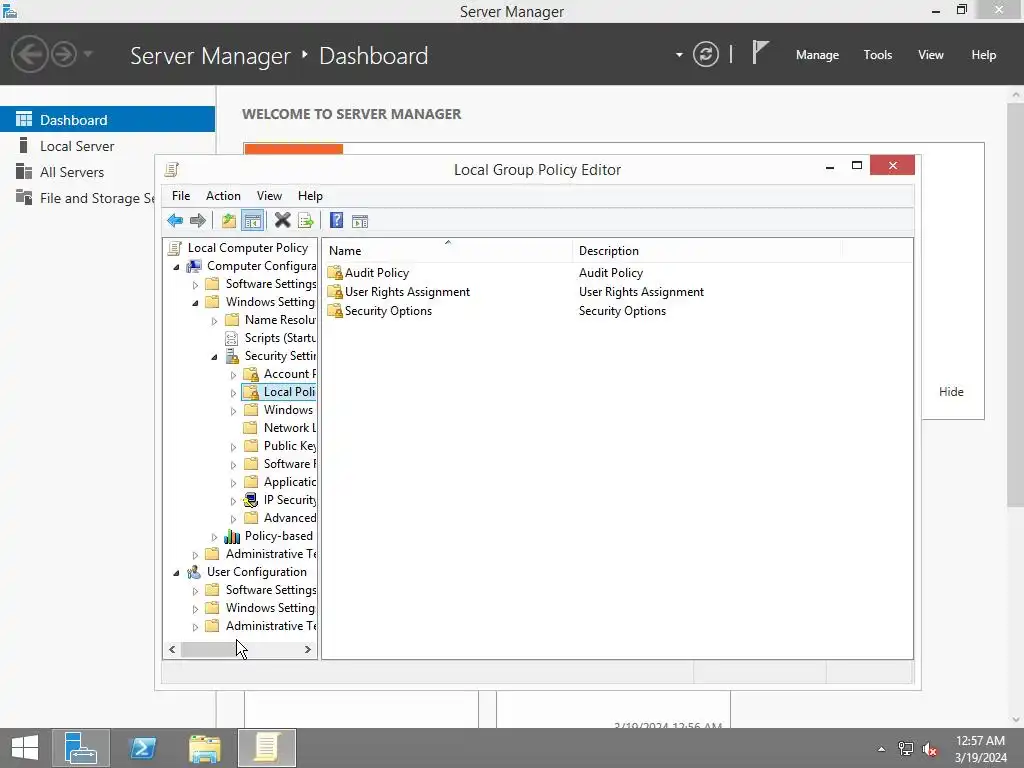Screen dimensions: 1024x768
Task: Expand the Account Policies node
Action: tap(233, 375)
